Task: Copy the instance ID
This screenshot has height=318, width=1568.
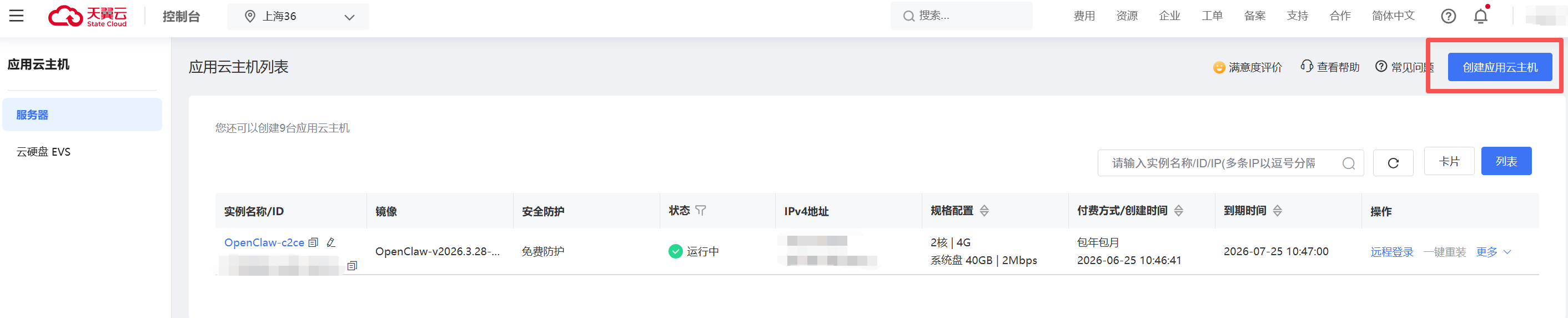Action: click(352, 266)
